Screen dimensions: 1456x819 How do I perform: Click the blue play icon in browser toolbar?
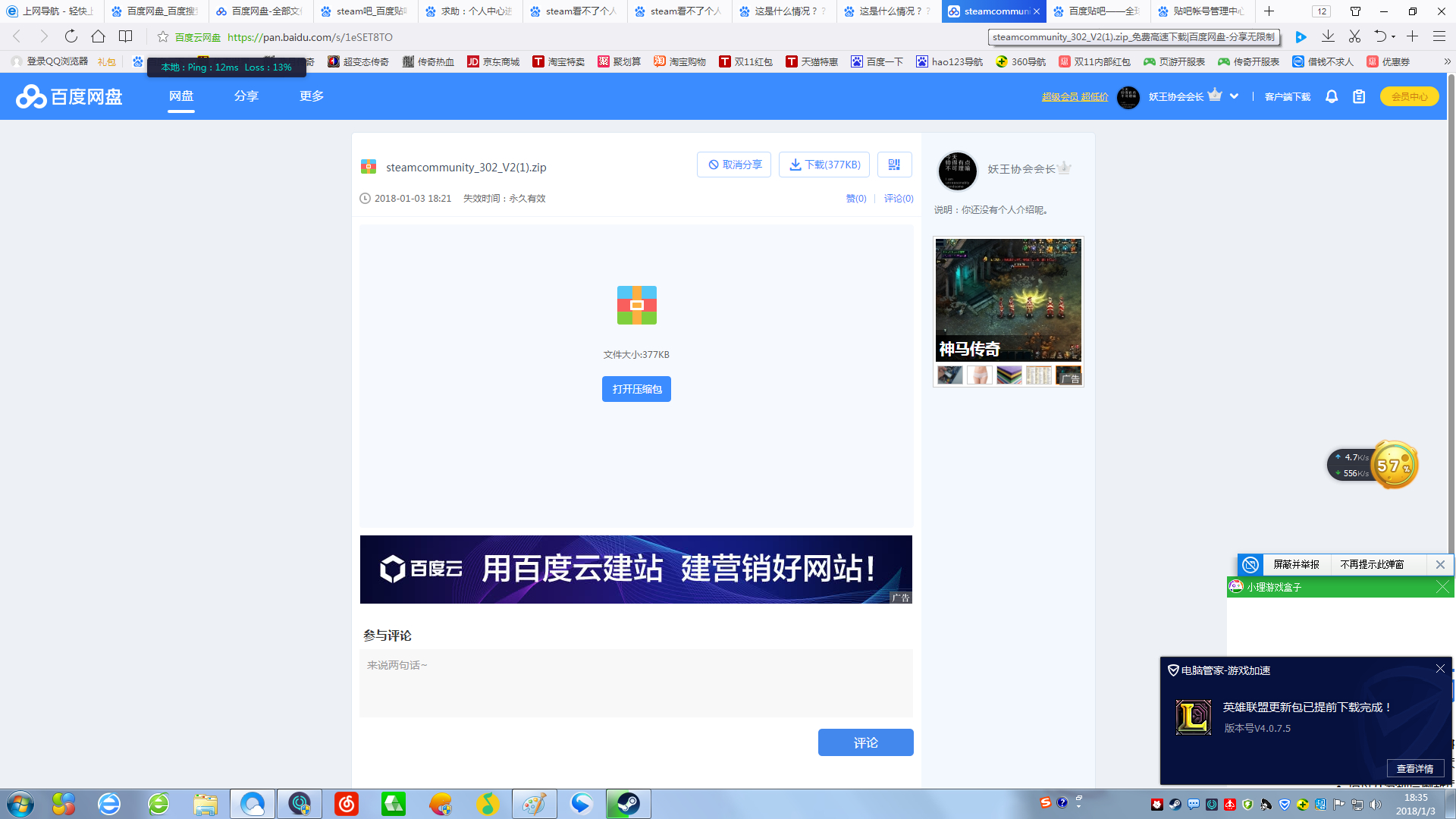[x=1301, y=36]
